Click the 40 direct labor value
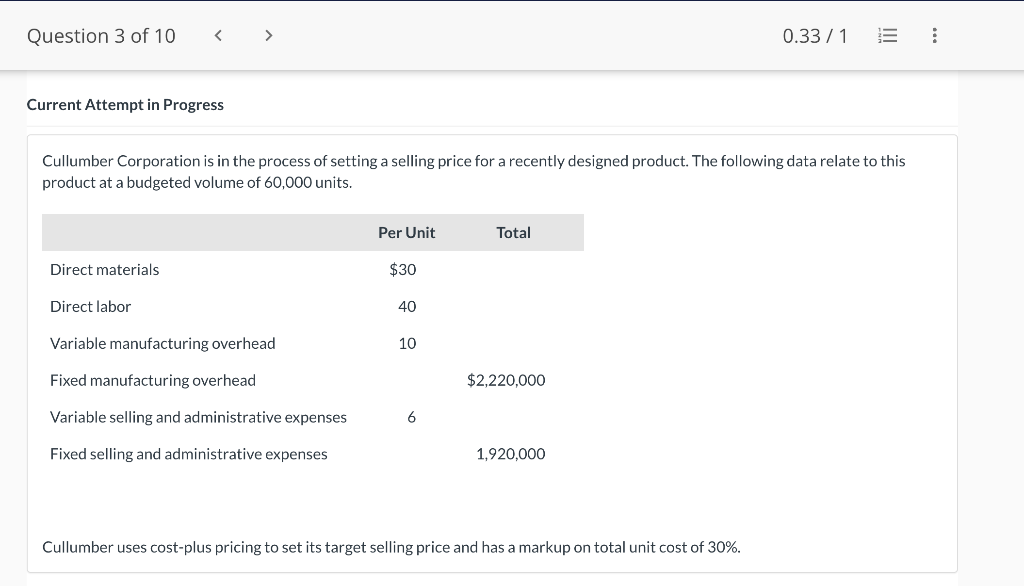 pos(407,306)
